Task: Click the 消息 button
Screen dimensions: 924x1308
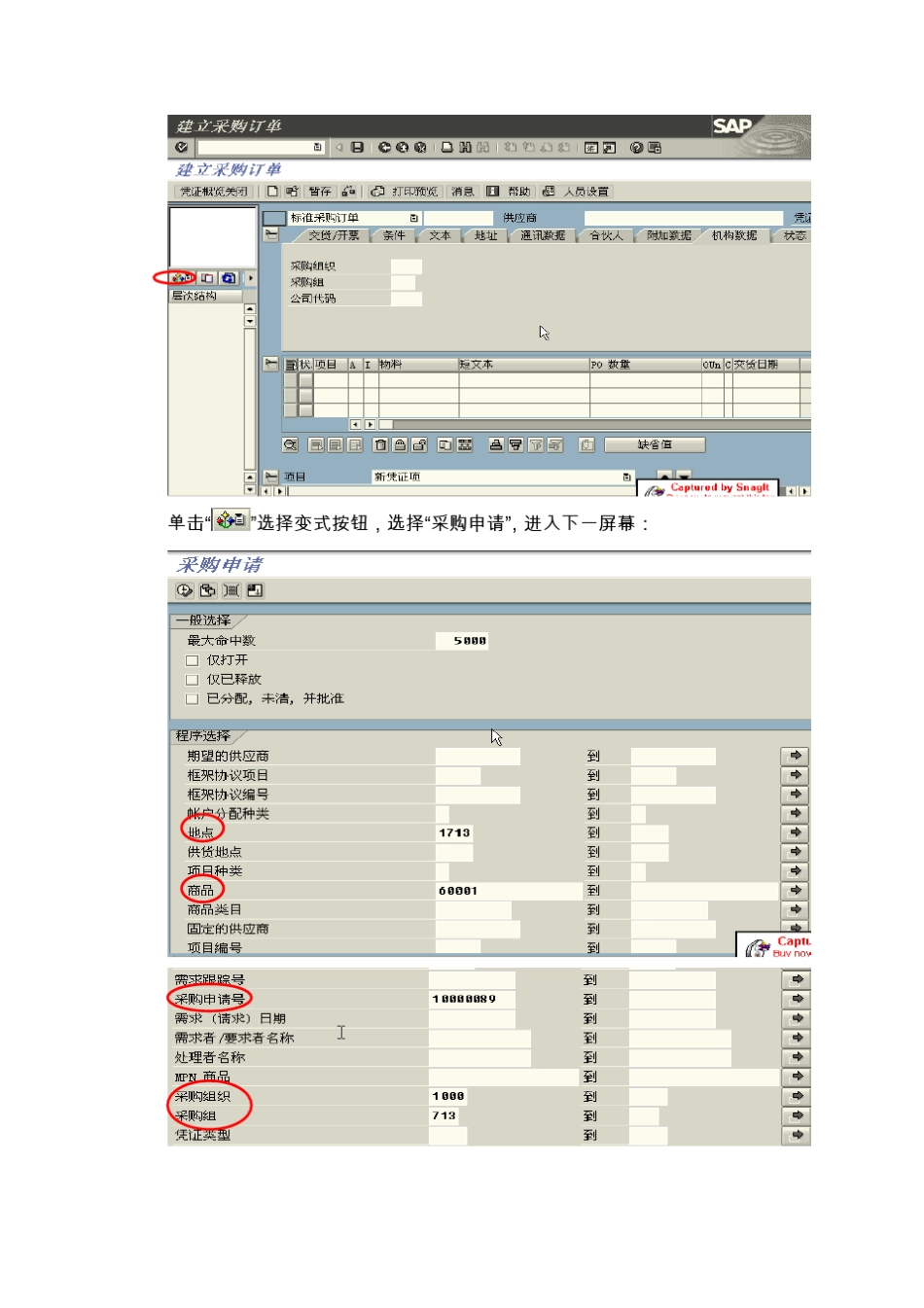Action: tap(463, 192)
